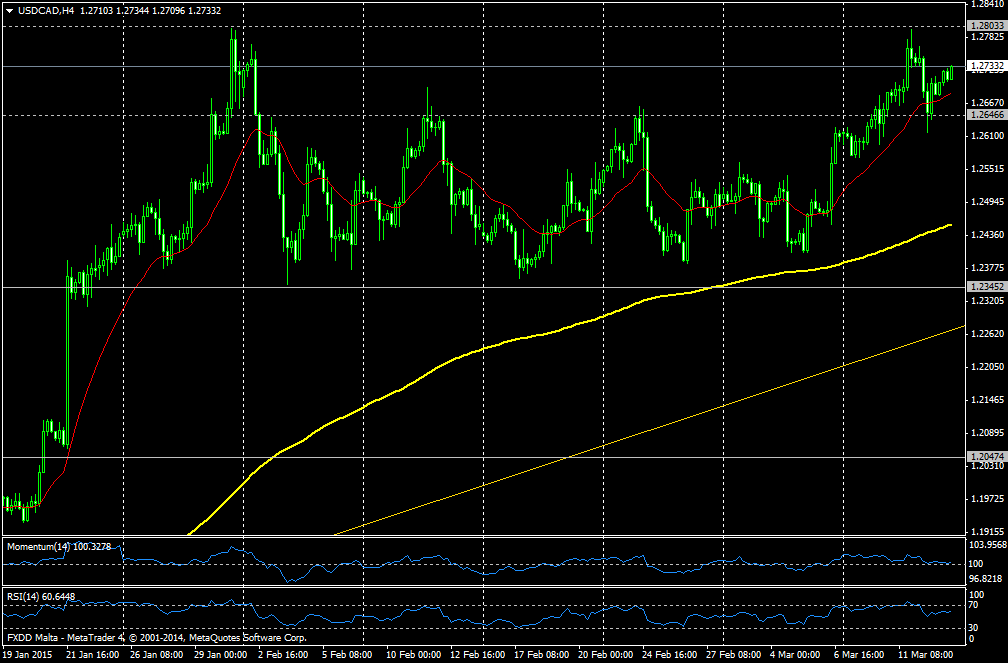Select the 1.20474 price level tag

pos(986,457)
